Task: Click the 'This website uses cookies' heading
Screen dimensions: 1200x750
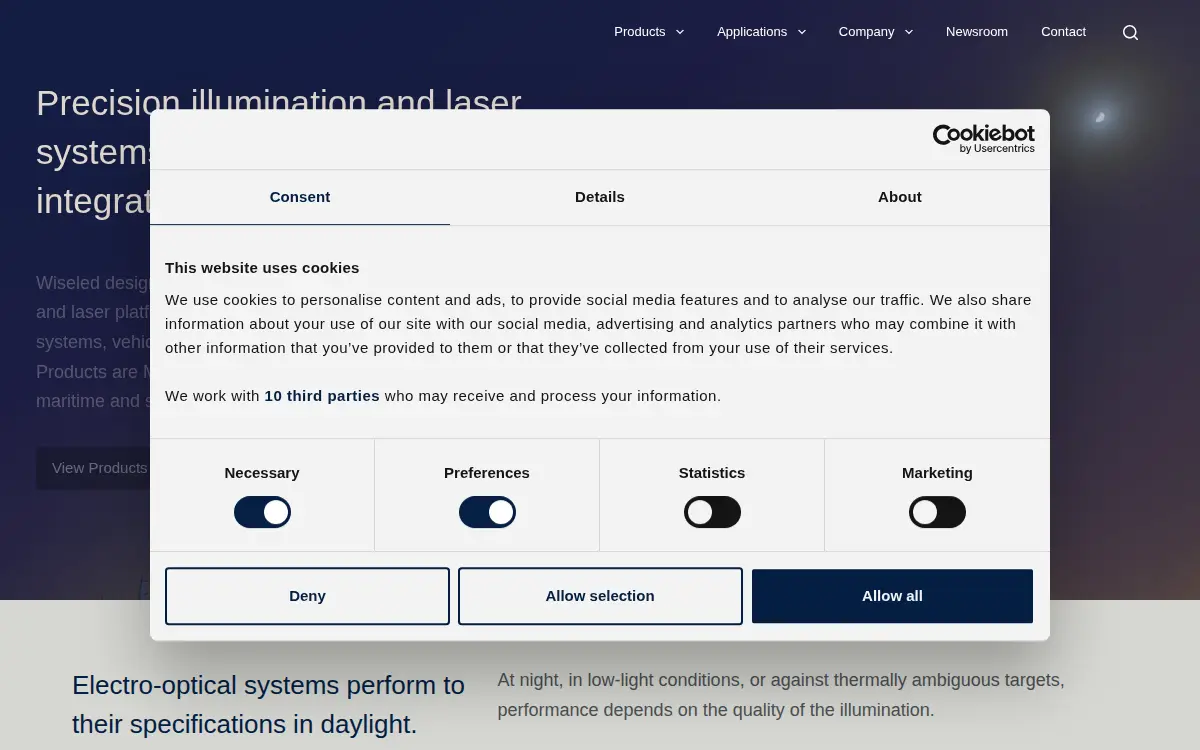Action: (x=262, y=268)
